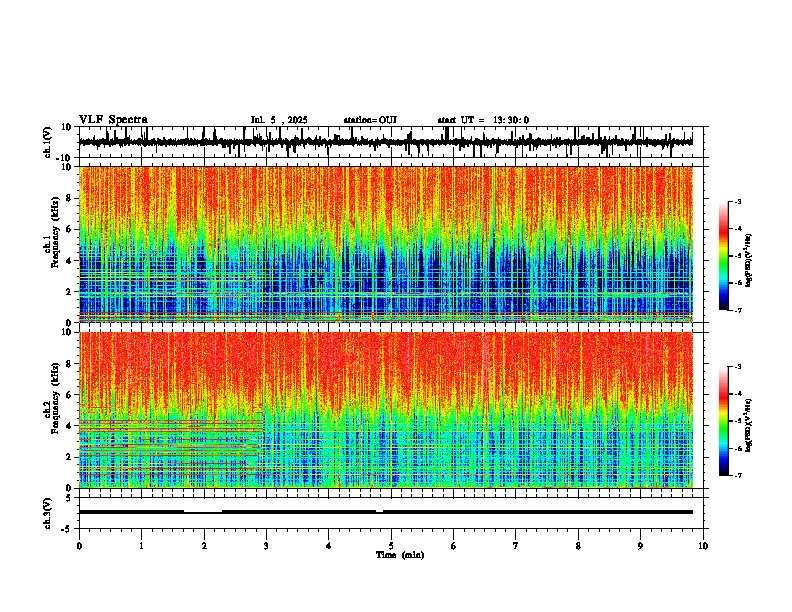Click the ch.2 color bar "log(PSD)" label
The width and height of the screenshot is (792, 612).
[748, 425]
